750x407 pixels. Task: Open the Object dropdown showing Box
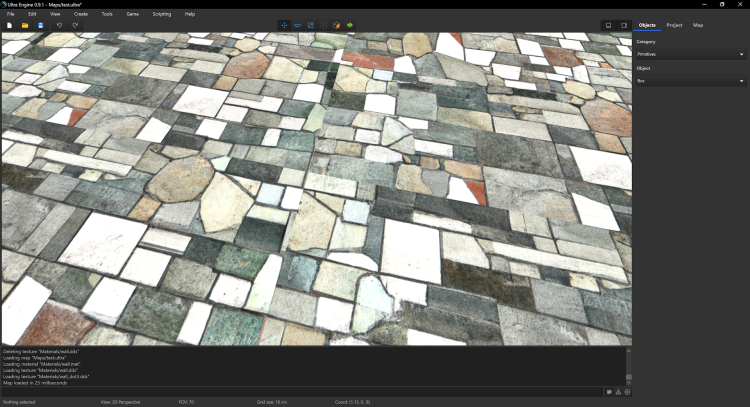point(691,81)
